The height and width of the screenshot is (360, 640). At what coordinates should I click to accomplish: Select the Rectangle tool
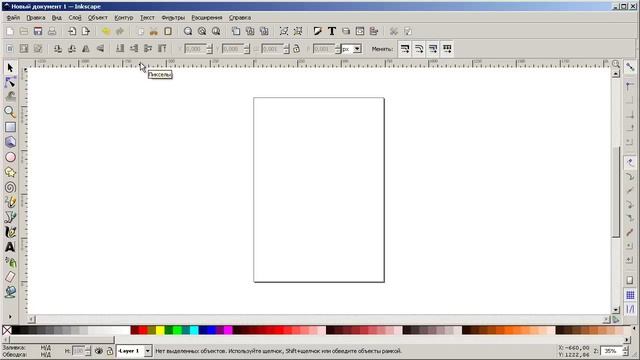click(x=10, y=127)
